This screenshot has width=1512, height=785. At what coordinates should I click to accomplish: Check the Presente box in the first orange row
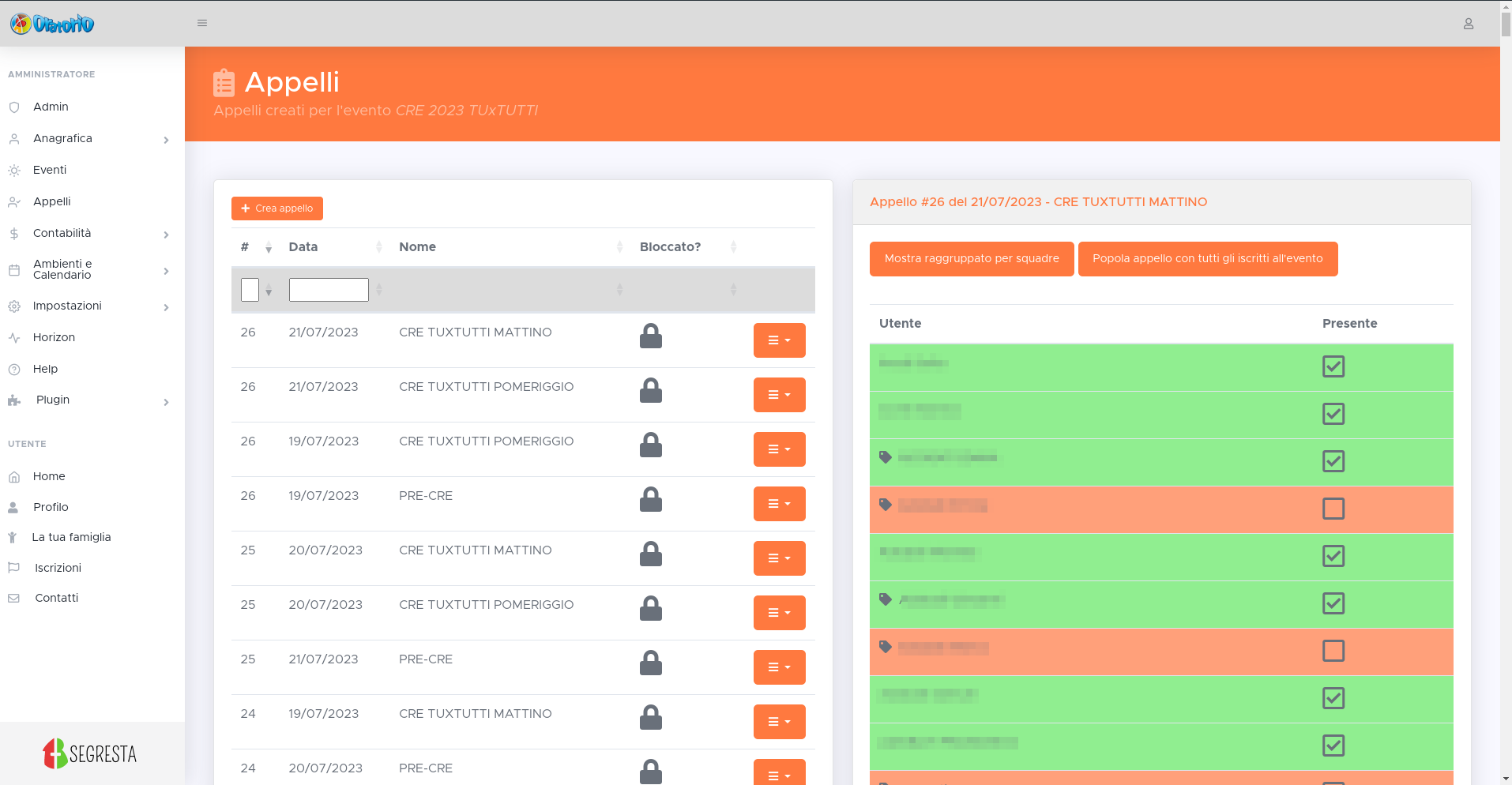pyautogui.click(x=1333, y=509)
